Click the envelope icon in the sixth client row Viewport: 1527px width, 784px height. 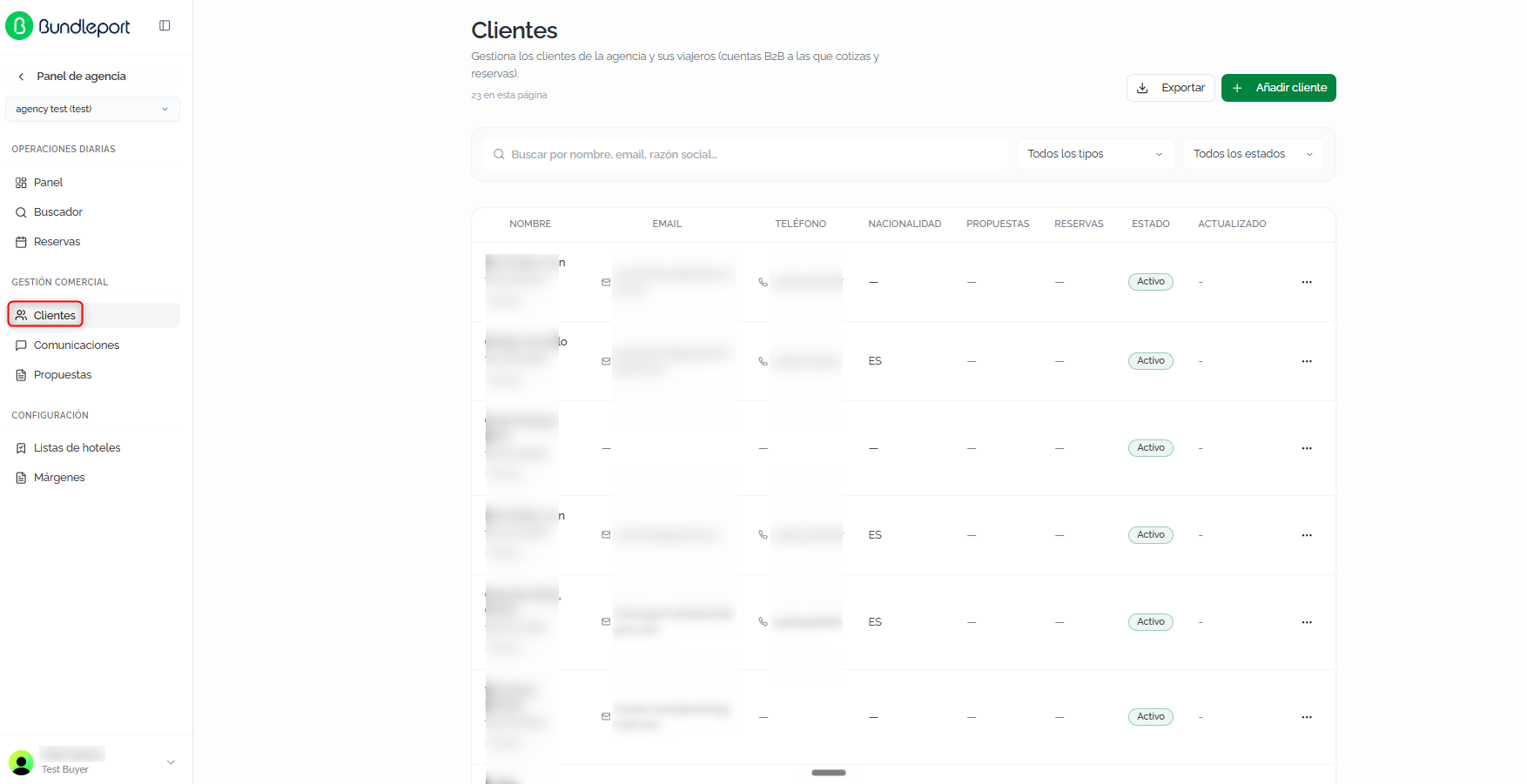pos(606,717)
